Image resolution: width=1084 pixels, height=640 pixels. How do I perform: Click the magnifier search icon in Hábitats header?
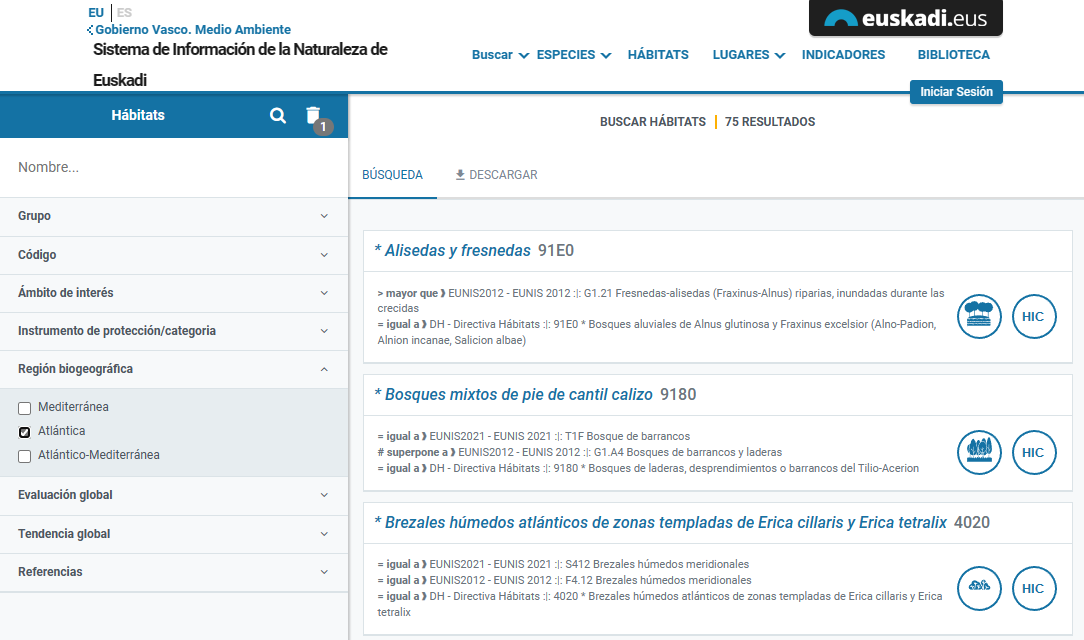278,116
